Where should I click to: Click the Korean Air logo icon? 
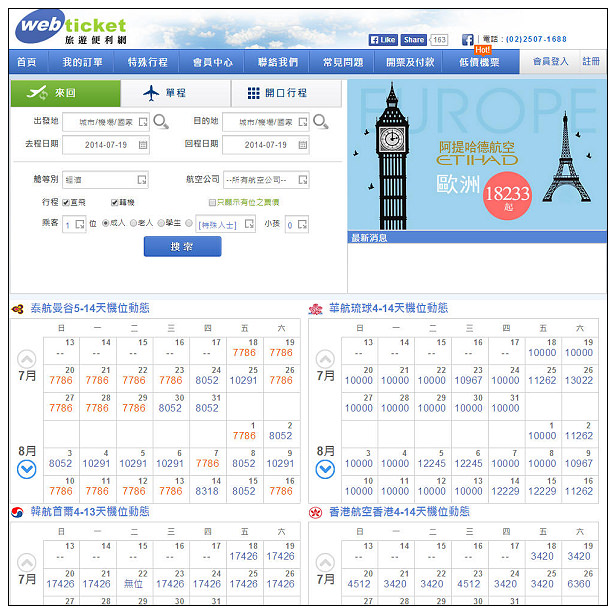17,512
